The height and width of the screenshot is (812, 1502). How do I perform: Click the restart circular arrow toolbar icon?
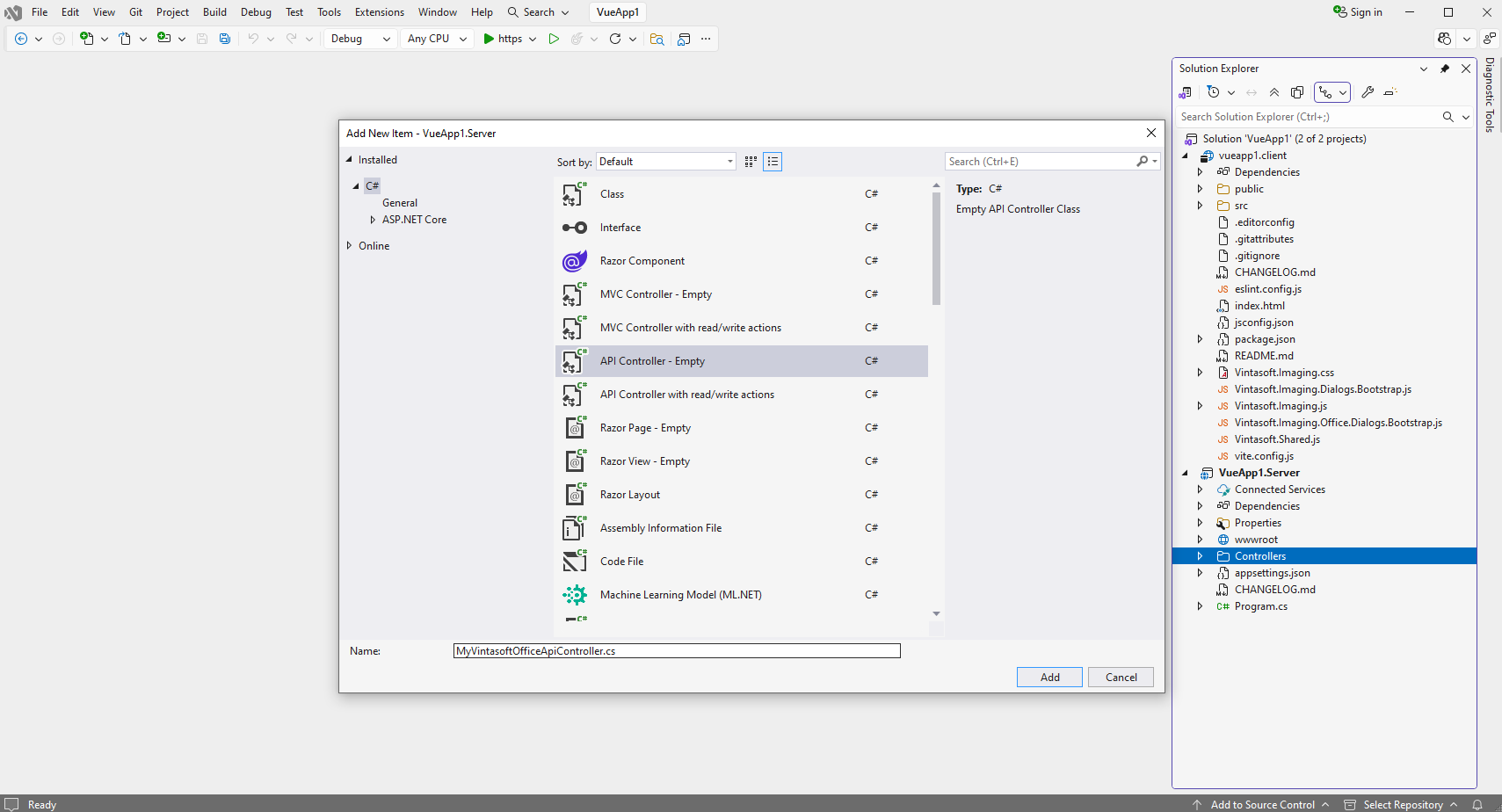coord(615,39)
